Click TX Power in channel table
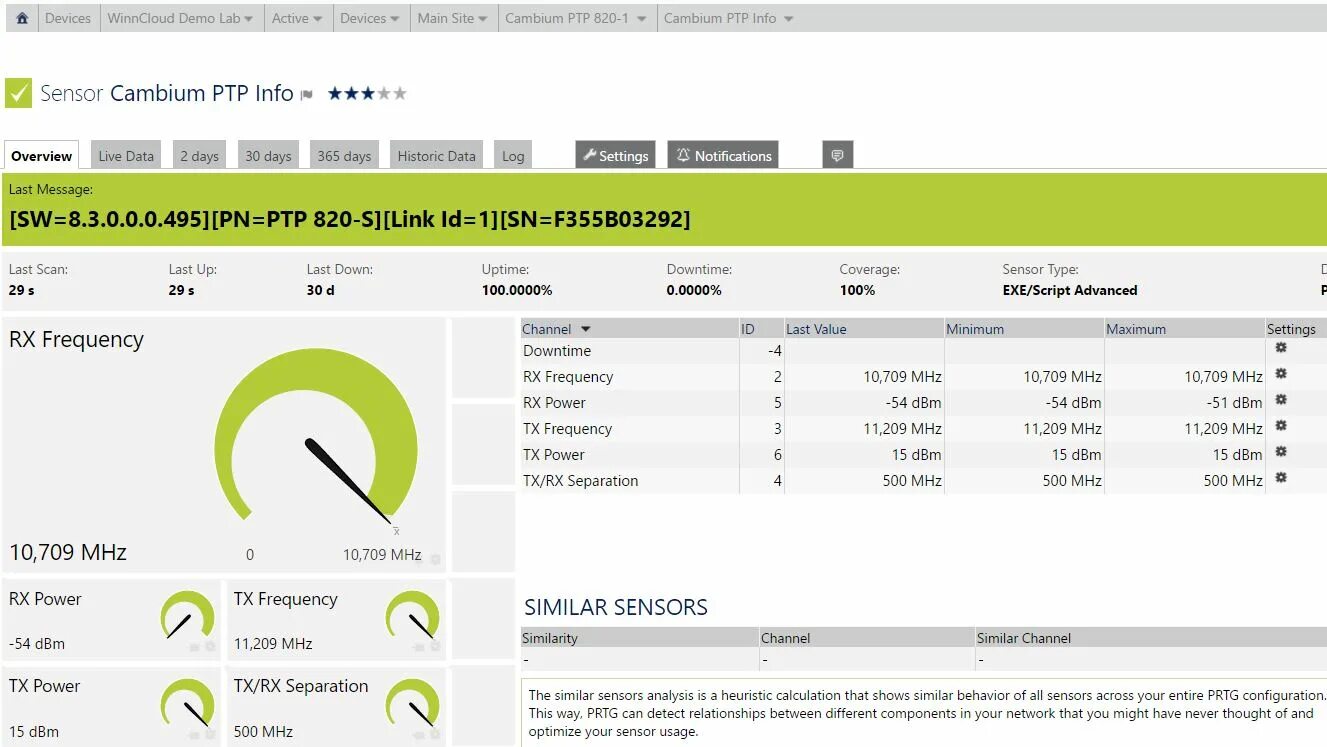The width and height of the screenshot is (1327, 747). click(554, 455)
